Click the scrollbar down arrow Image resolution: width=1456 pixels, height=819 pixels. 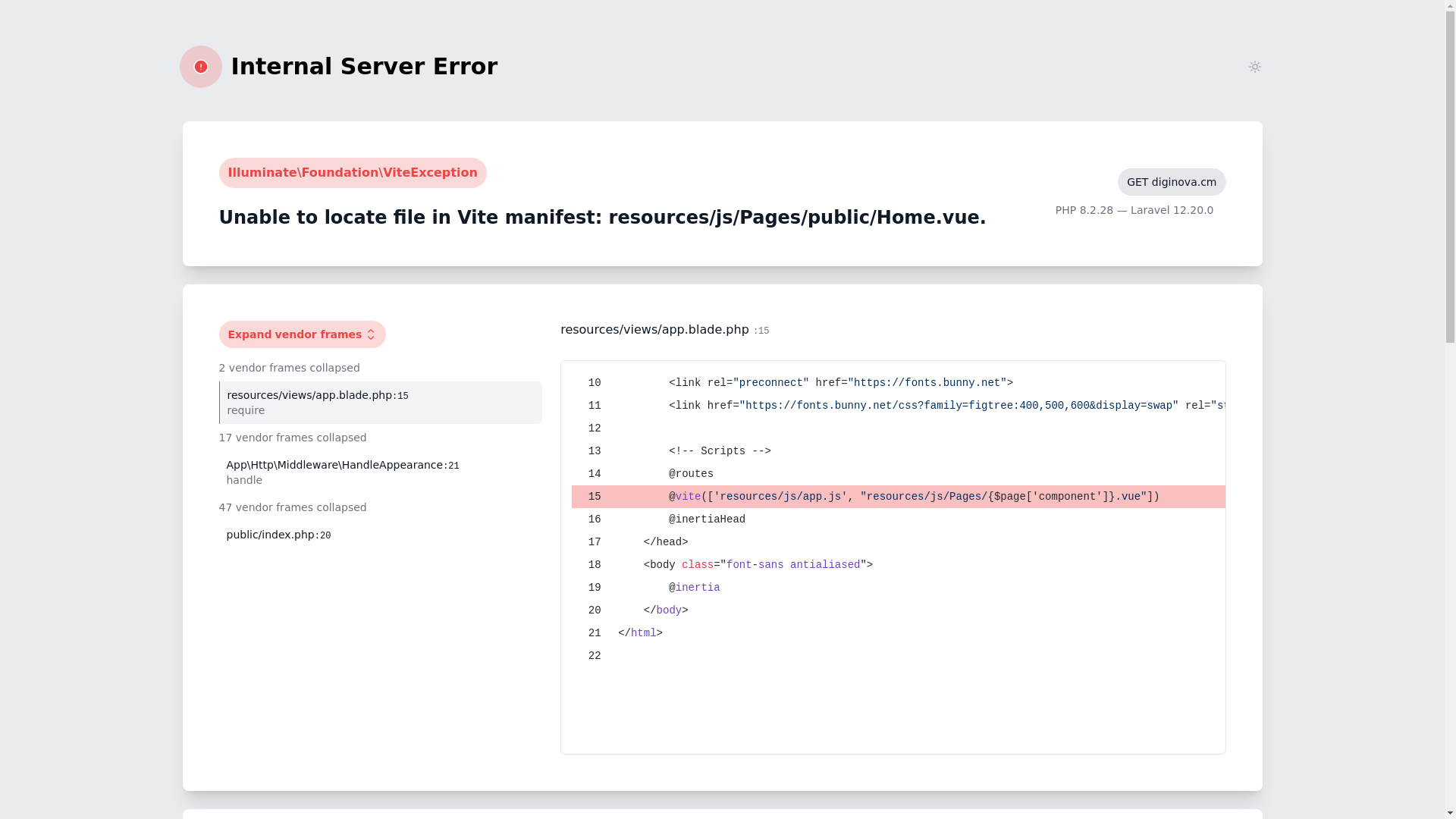pyautogui.click(x=1450, y=813)
